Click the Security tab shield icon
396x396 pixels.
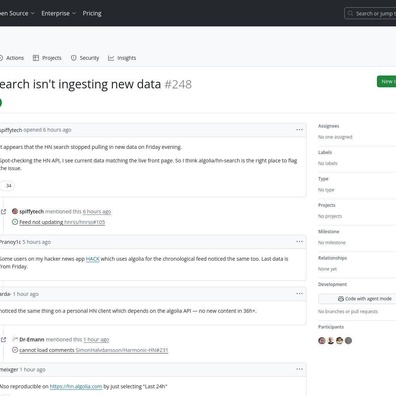(73, 58)
